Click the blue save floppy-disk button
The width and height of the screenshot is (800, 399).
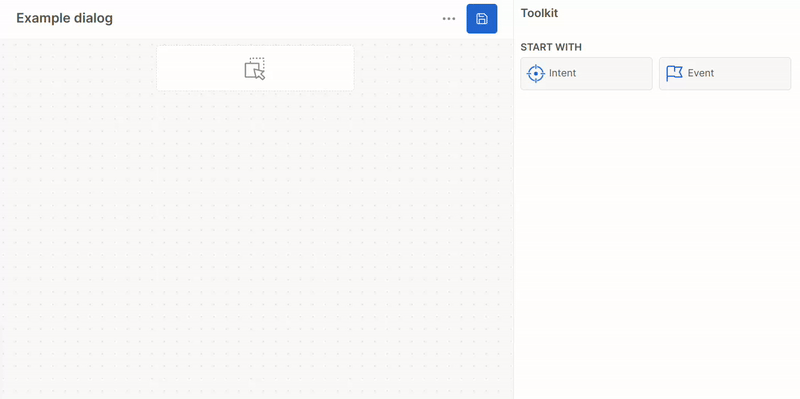[482, 19]
